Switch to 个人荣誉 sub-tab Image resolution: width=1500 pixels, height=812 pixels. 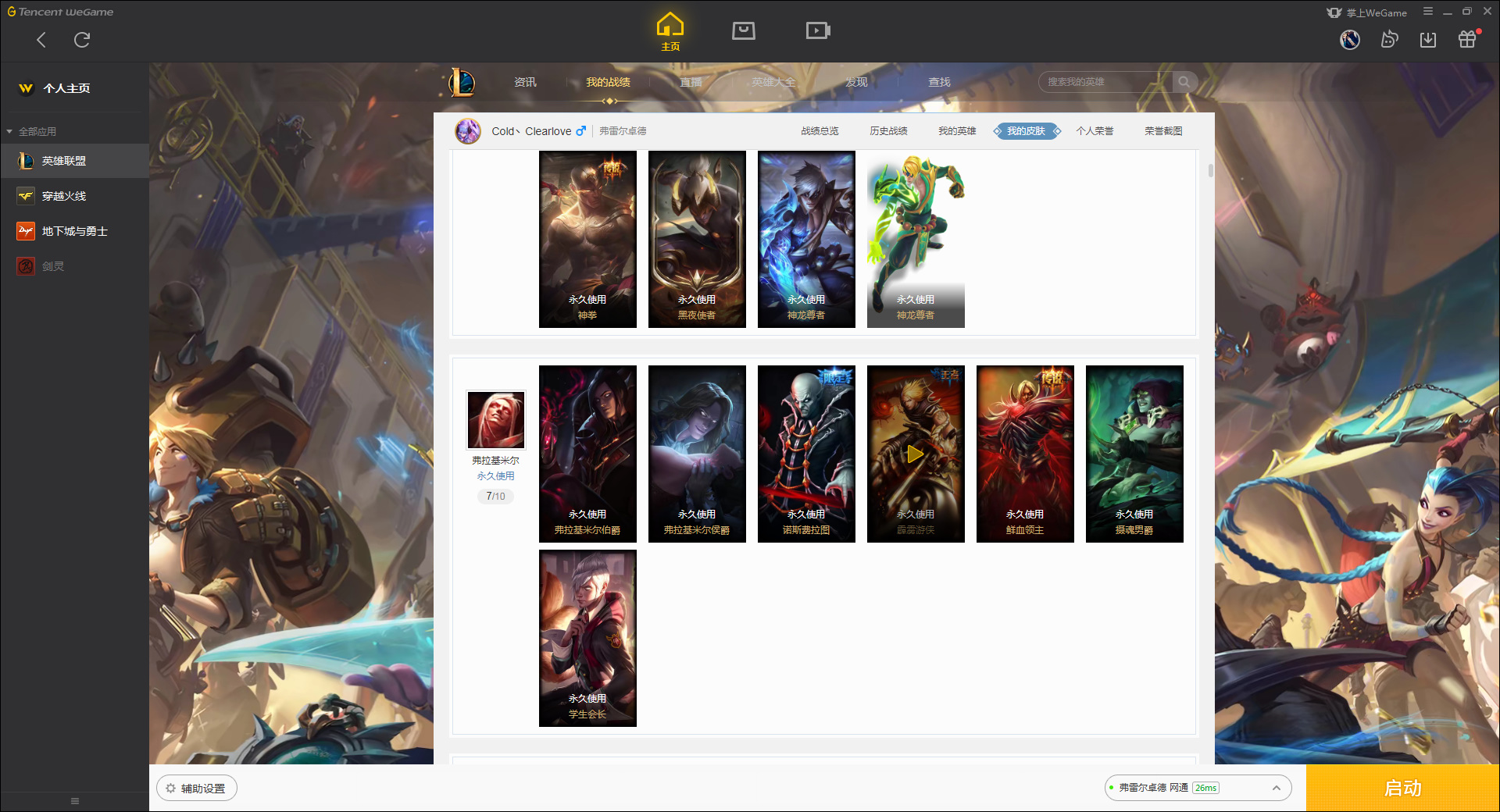(1095, 131)
